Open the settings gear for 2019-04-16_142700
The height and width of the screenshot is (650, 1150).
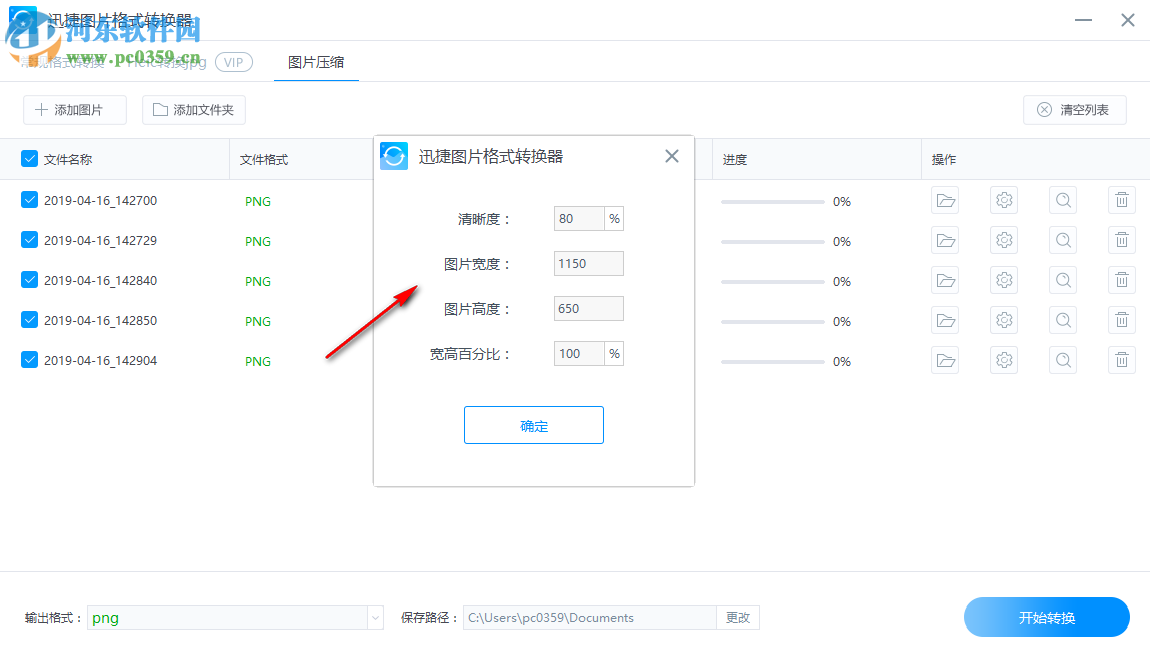coord(1003,200)
